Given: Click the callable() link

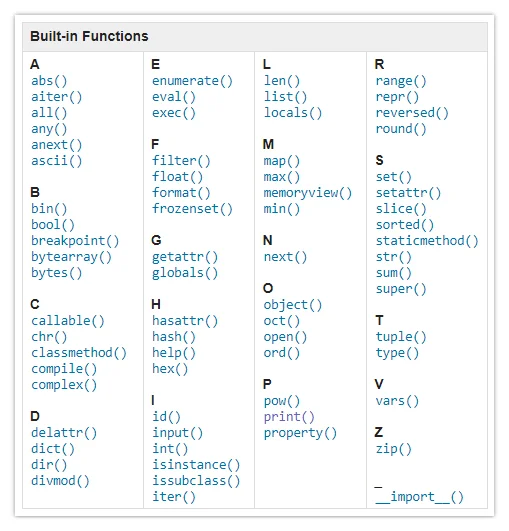Looking at the screenshot, I should pos(68,321).
